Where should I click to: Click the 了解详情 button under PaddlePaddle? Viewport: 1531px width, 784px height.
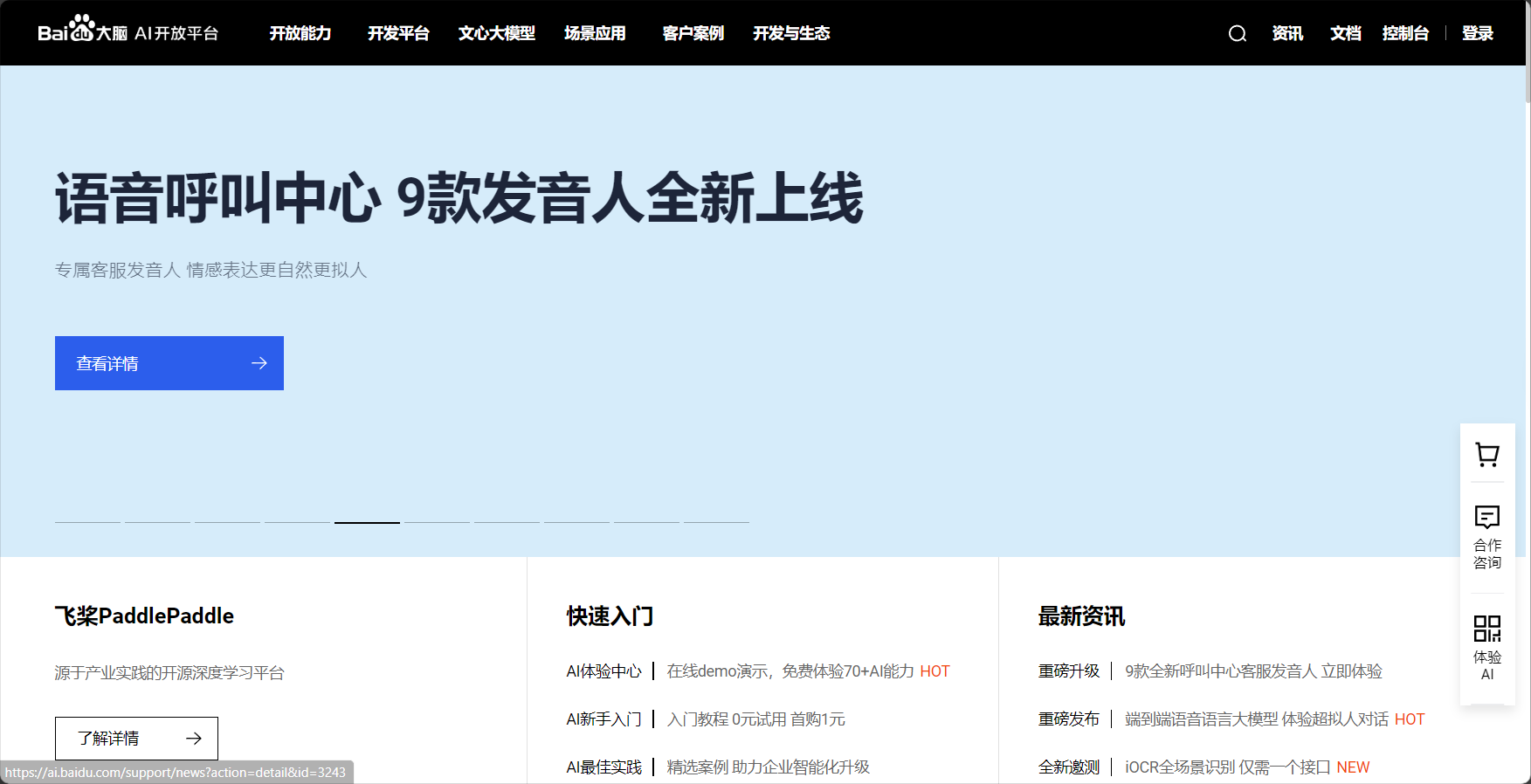136,739
